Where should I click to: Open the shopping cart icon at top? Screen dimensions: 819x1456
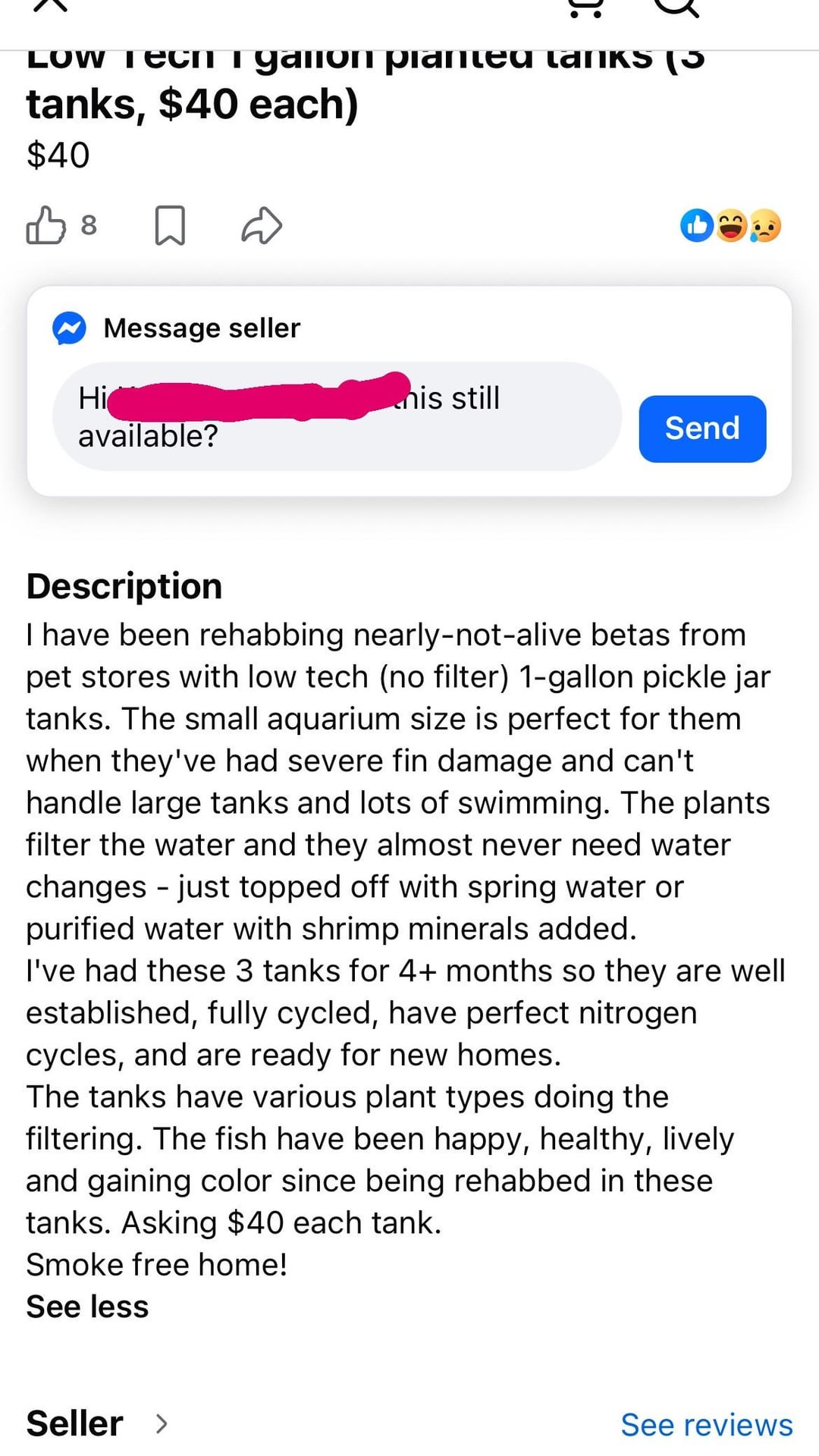coord(585,8)
